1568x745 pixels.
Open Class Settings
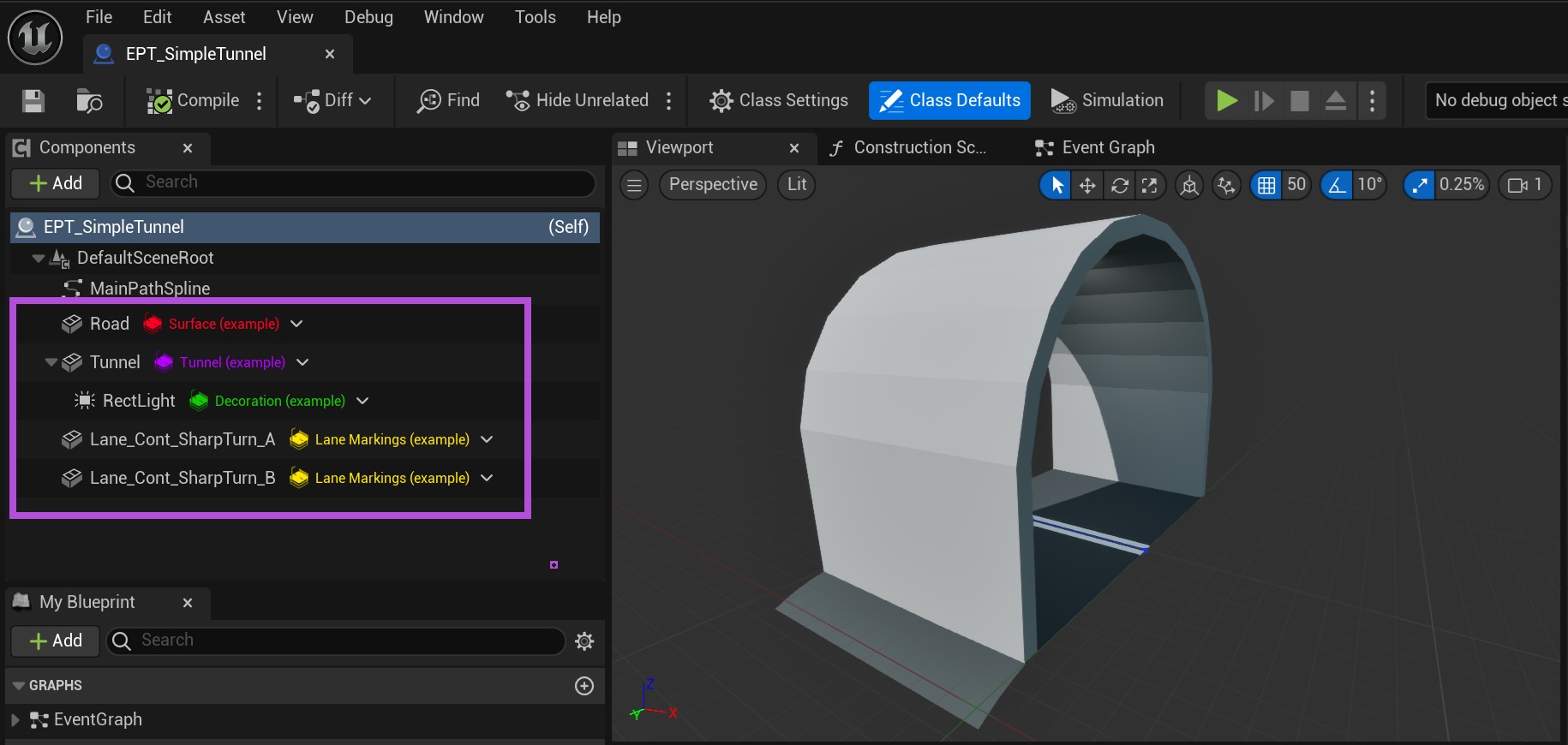point(779,100)
